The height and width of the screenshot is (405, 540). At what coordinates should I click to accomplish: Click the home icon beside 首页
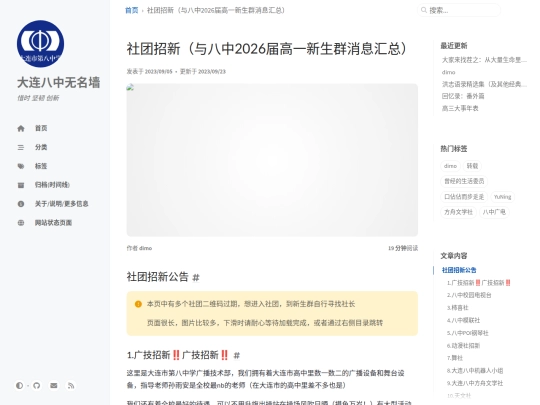[x=21, y=128]
